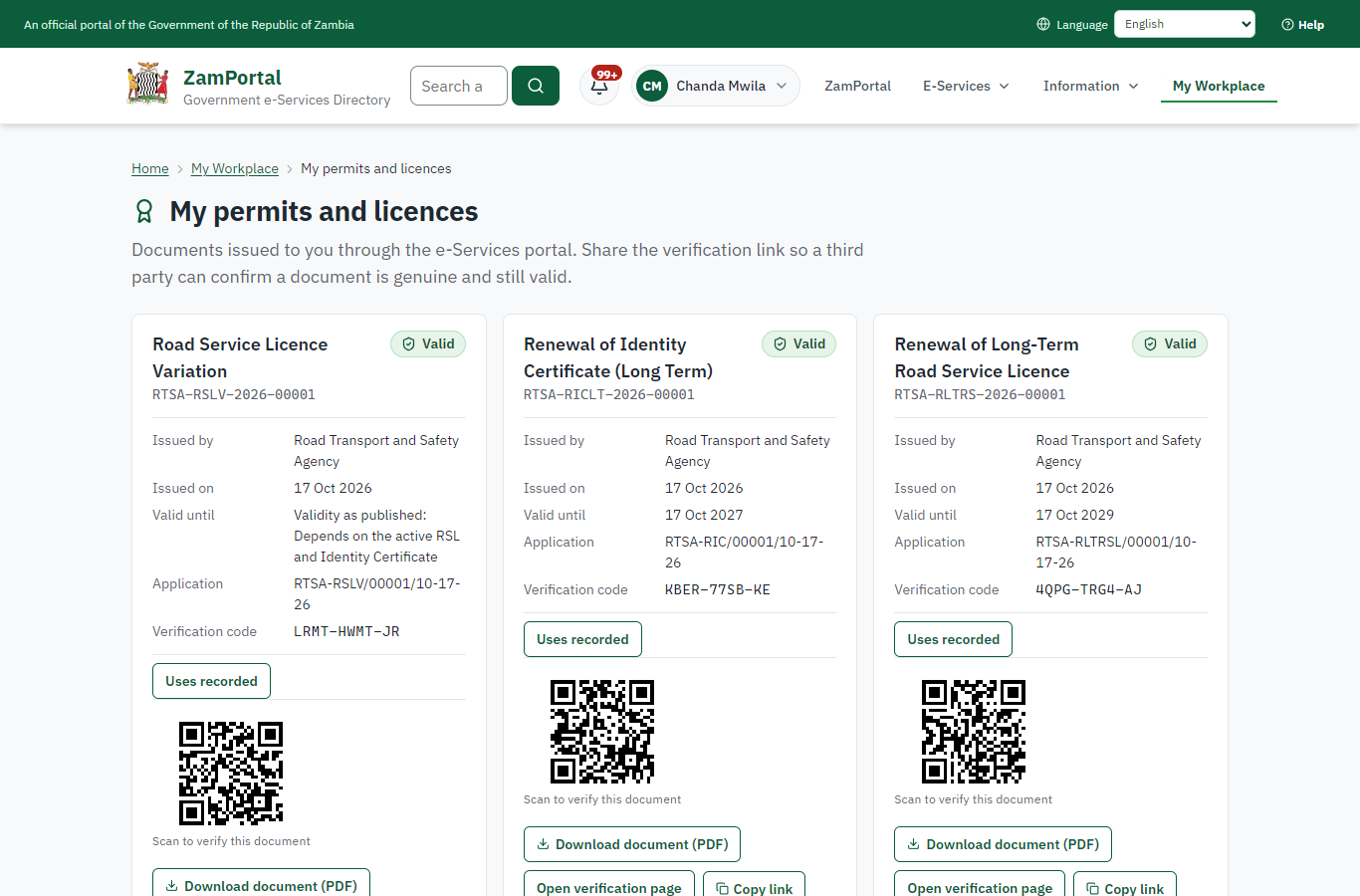
Task: Click the permits ribbon icon beside heading
Action: [x=144, y=211]
